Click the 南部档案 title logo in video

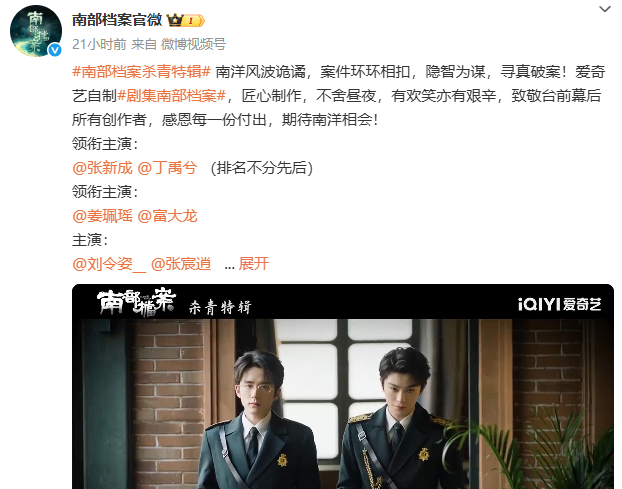(136, 303)
